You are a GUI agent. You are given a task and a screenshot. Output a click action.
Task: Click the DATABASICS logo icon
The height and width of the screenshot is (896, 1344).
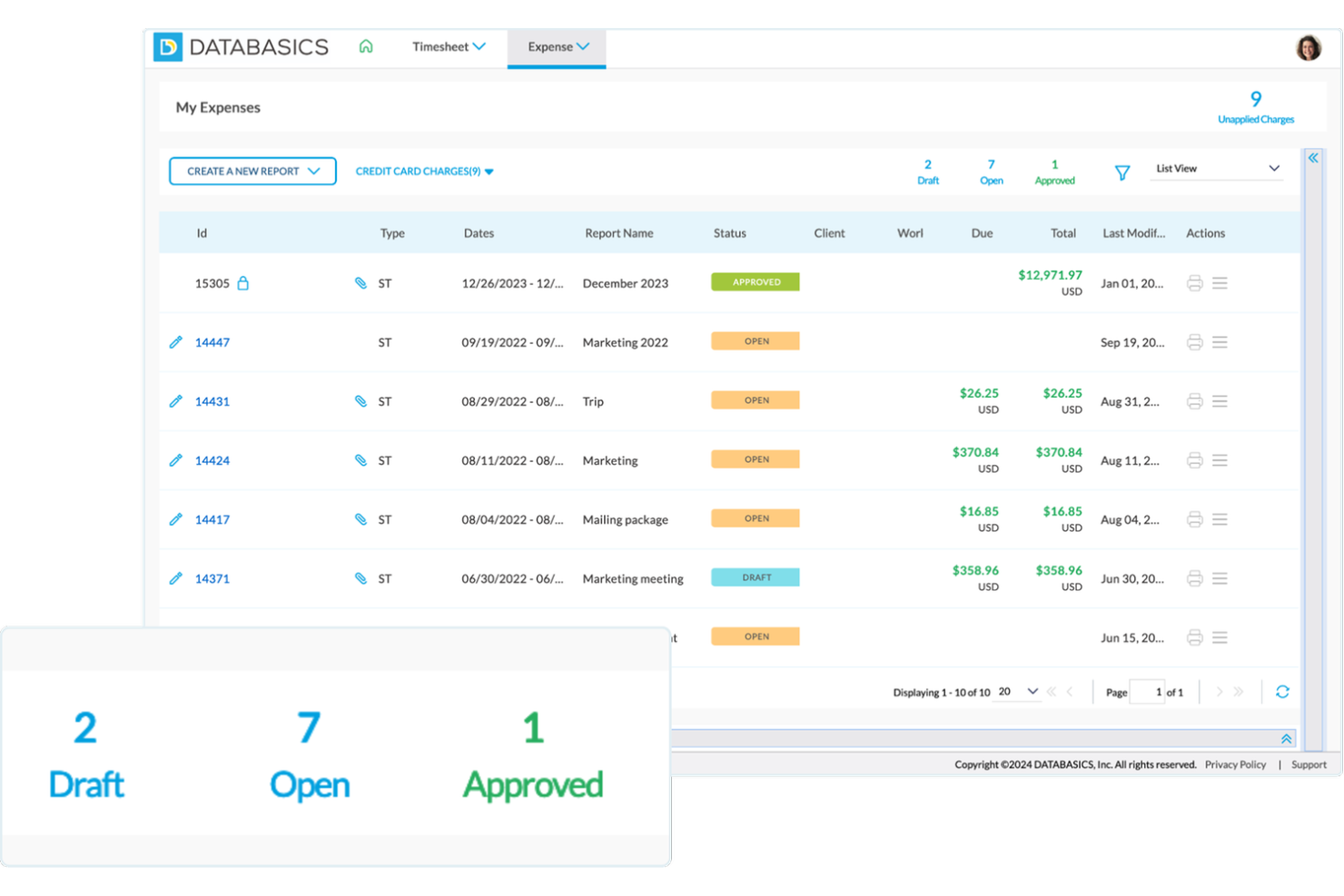coord(168,46)
